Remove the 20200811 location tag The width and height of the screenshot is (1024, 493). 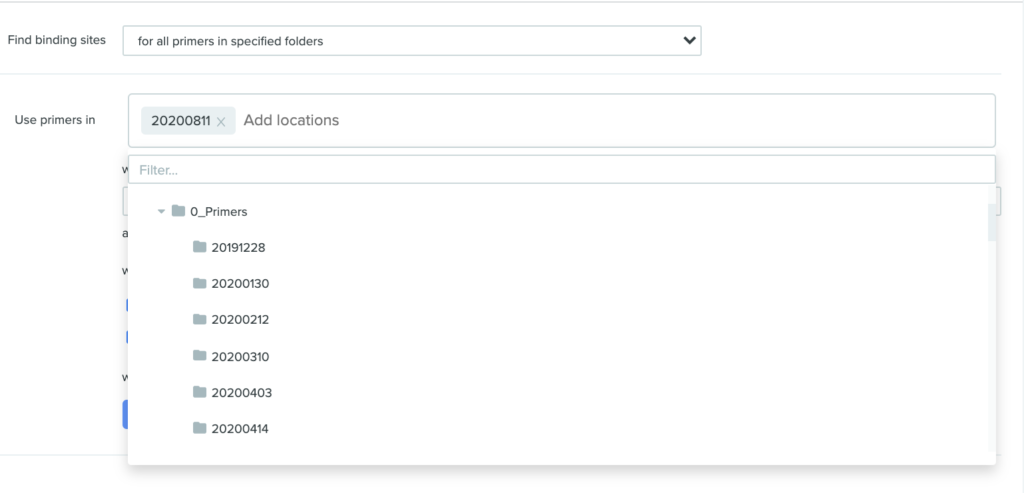click(221, 121)
